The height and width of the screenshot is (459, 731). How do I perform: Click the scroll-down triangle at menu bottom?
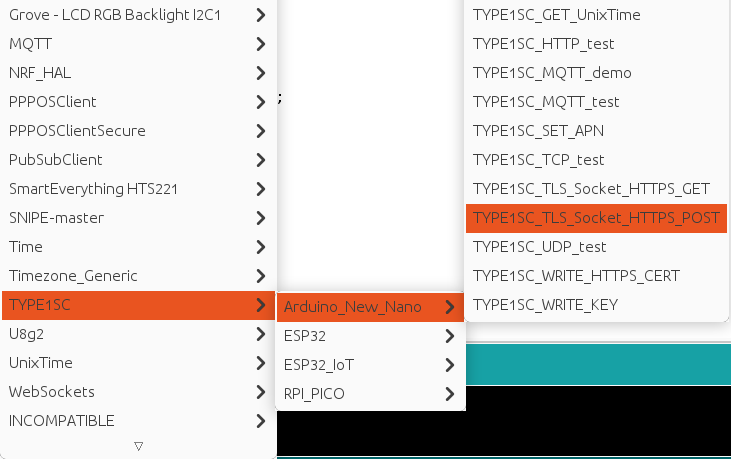point(138,446)
